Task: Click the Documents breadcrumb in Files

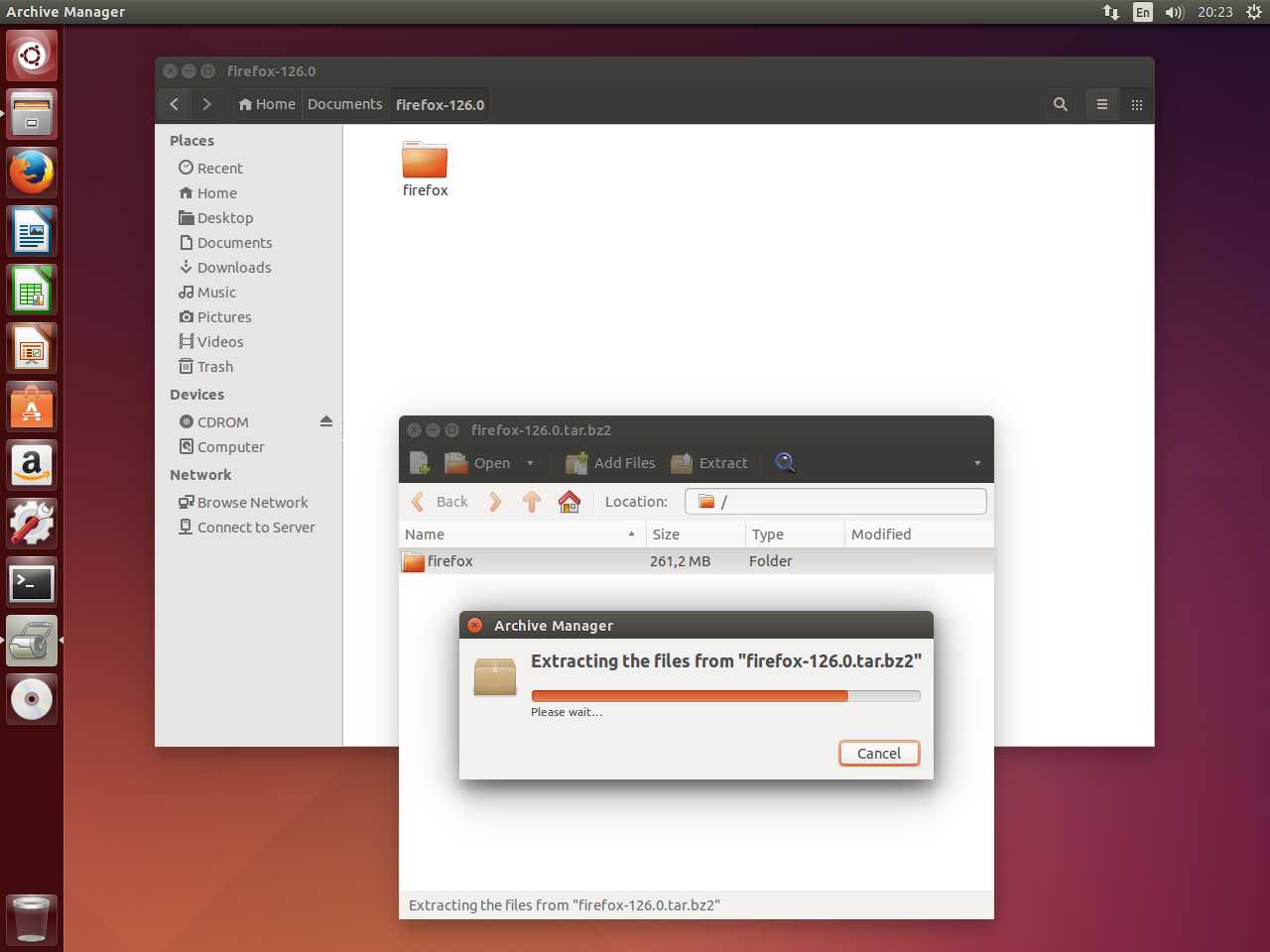Action: pyautogui.click(x=344, y=104)
